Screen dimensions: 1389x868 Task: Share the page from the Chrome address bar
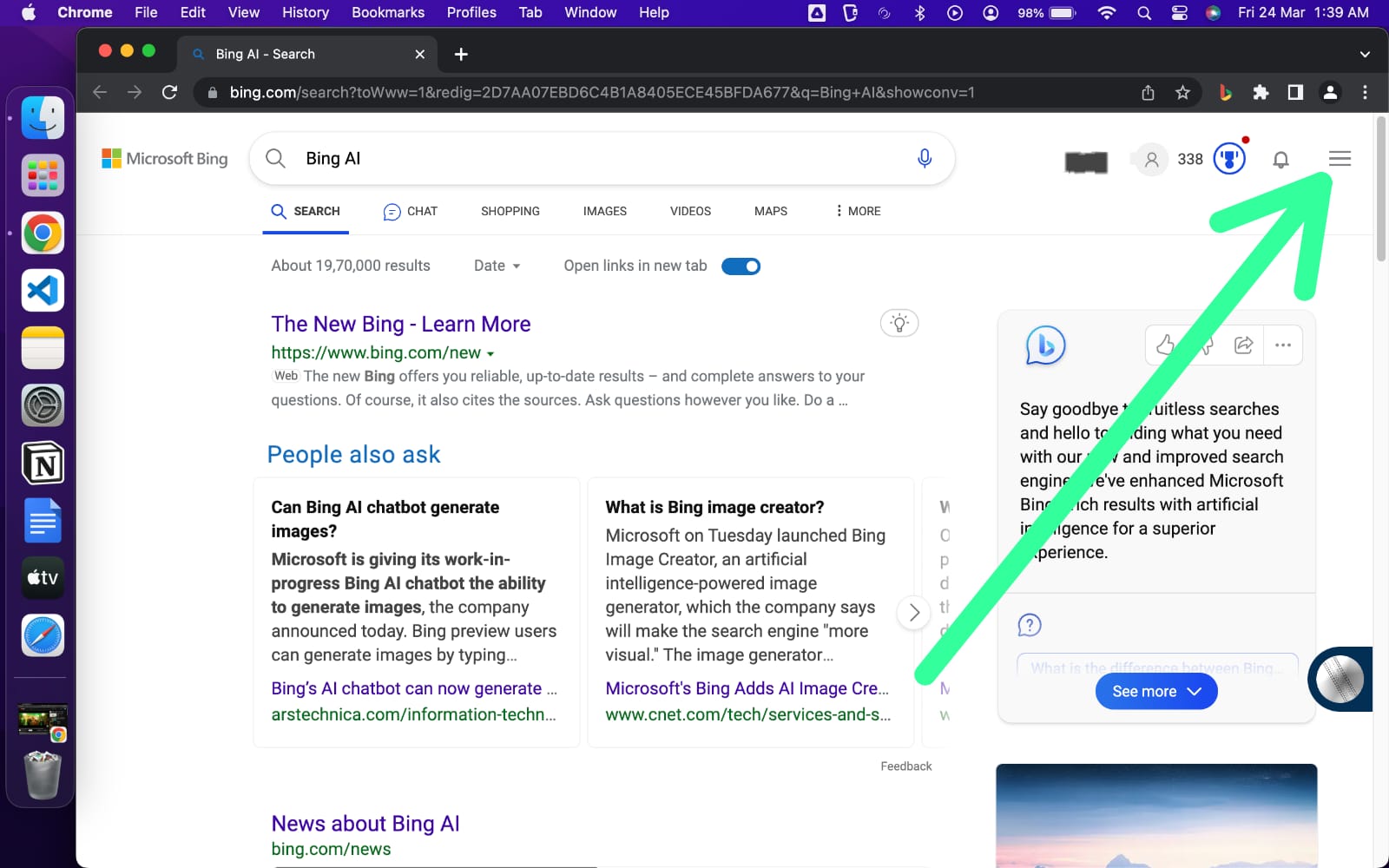click(x=1148, y=92)
